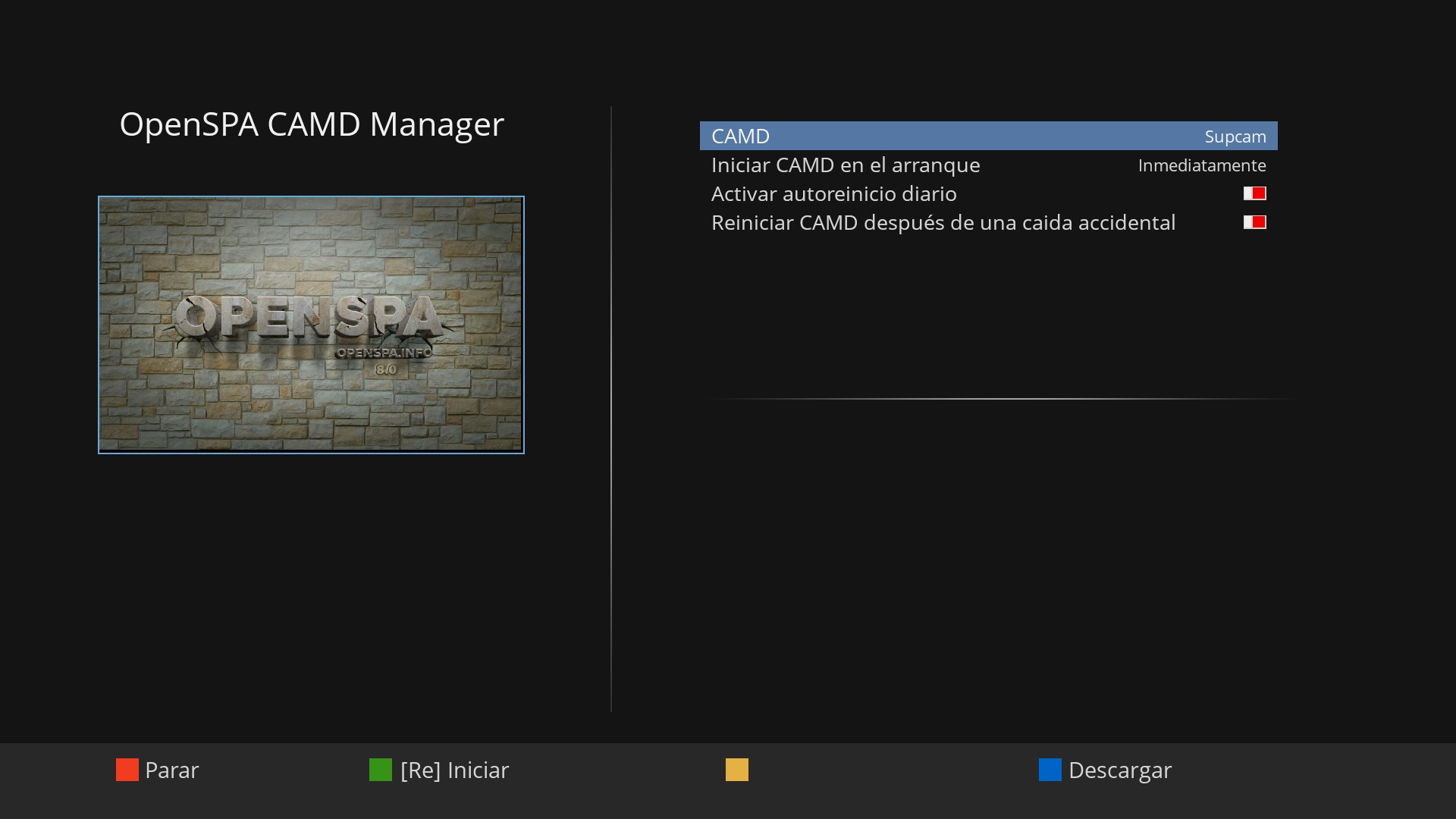Click the Descargar label text

pos(1119,770)
